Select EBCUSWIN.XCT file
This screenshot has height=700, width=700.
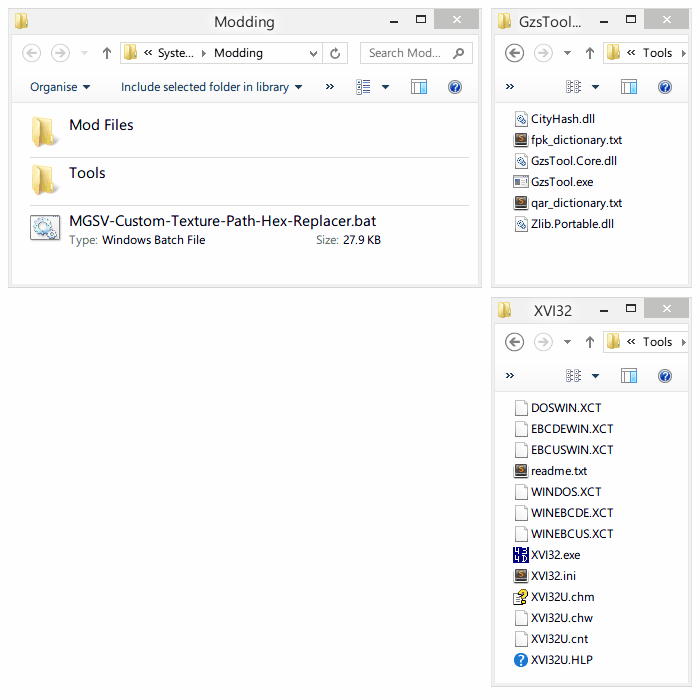[x=564, y=450]
